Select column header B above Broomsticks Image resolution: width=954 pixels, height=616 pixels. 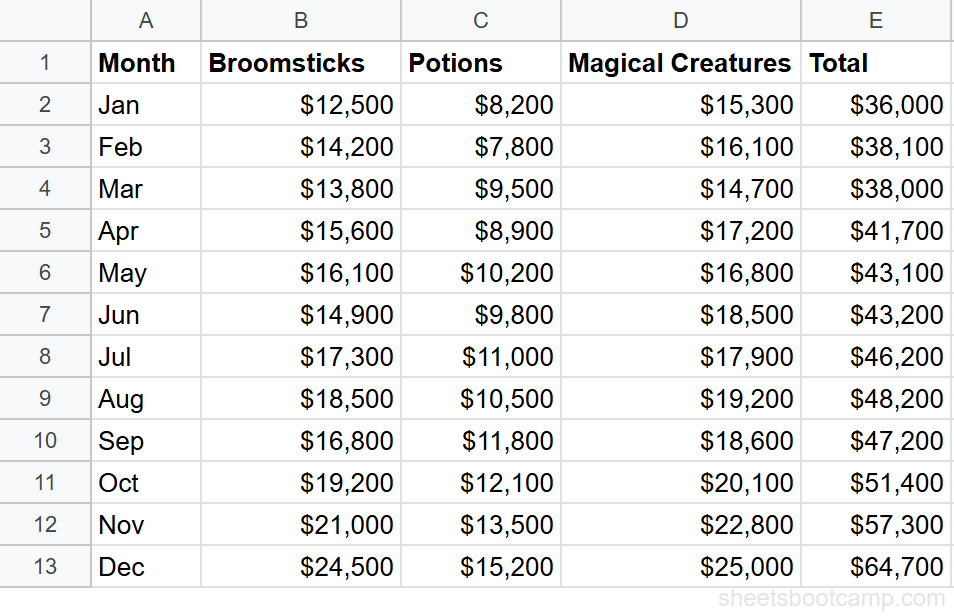click(300, 20)
